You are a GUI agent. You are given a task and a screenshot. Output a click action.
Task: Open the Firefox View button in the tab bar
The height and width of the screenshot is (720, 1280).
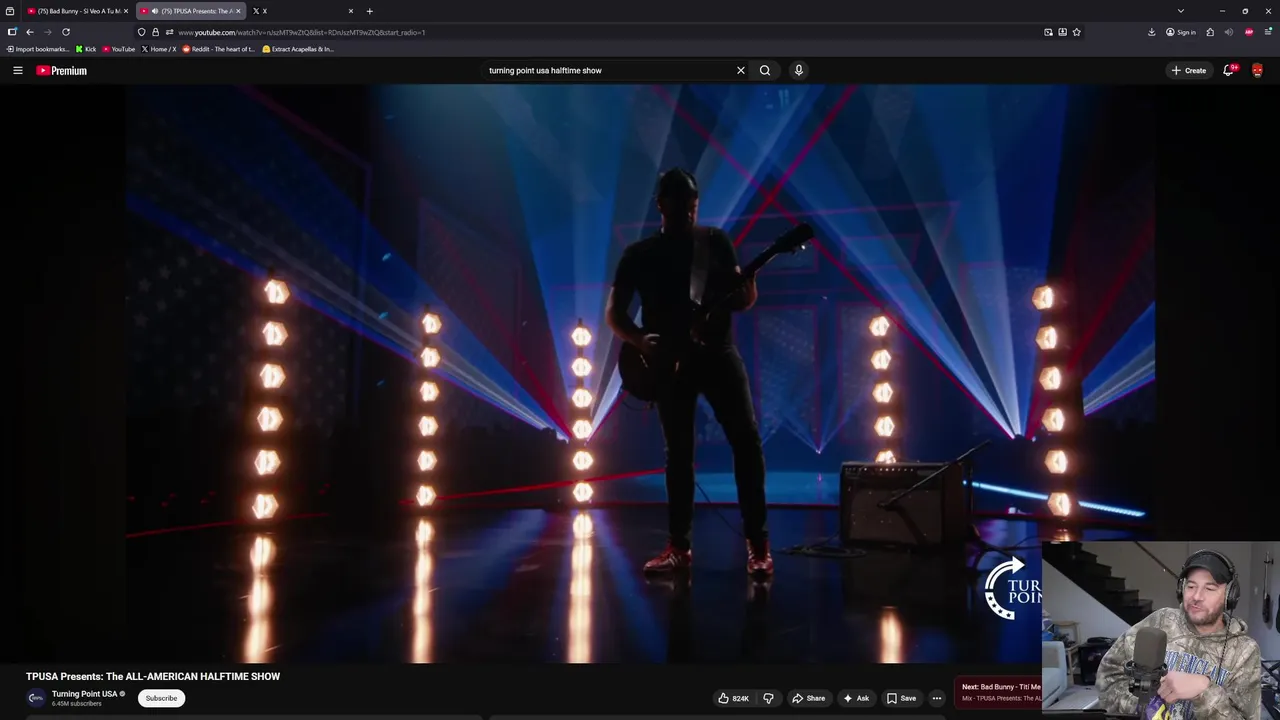(10, 11)
